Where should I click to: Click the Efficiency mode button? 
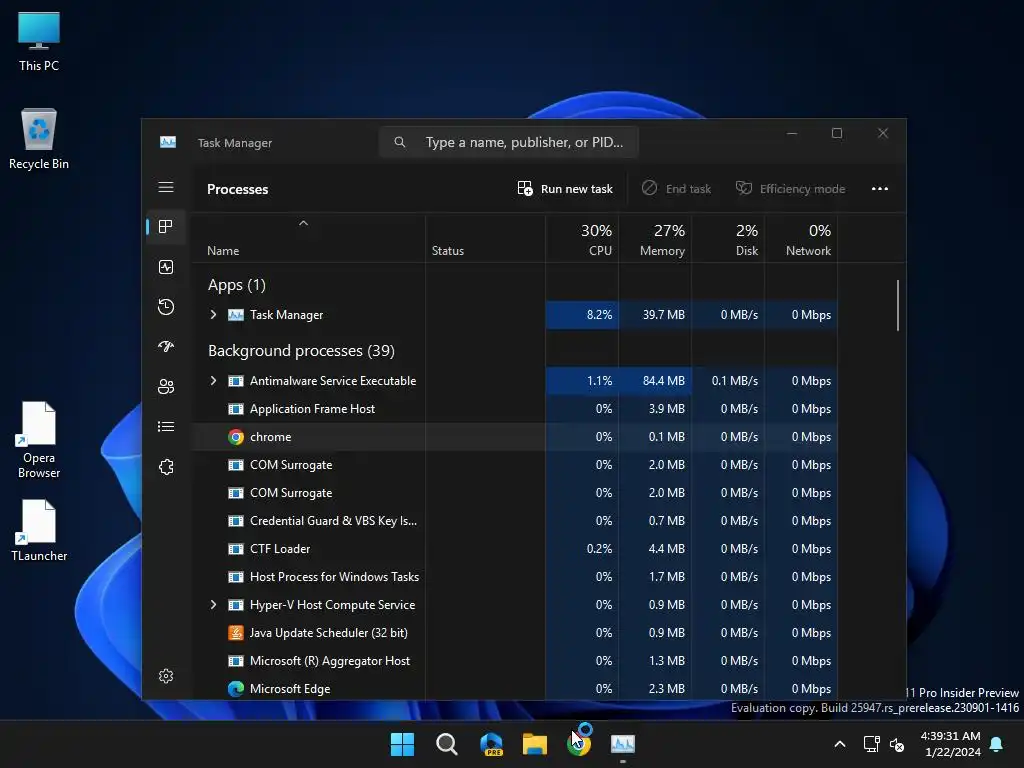click(790, 189)
